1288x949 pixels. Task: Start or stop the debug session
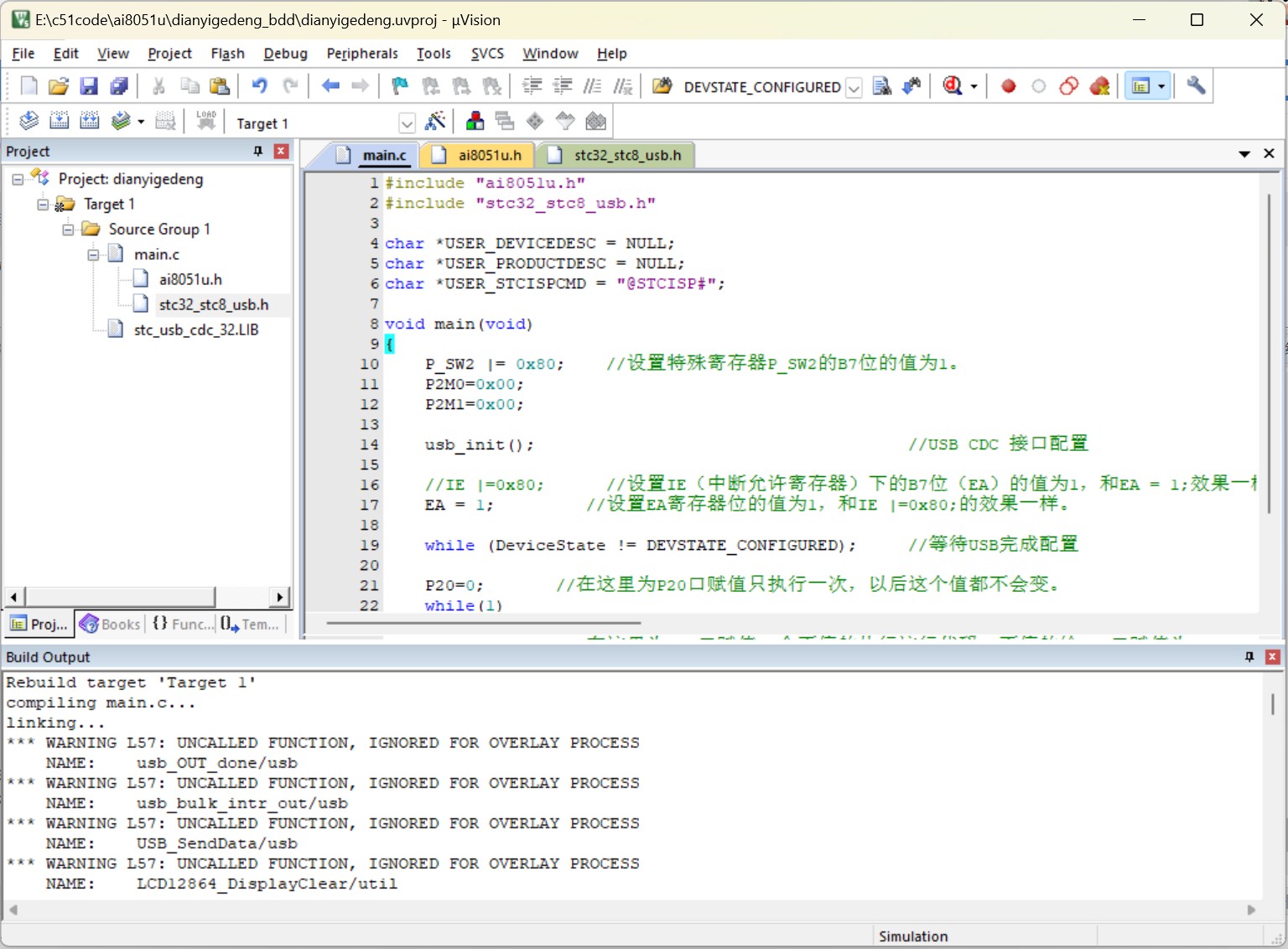pos(953,86)
